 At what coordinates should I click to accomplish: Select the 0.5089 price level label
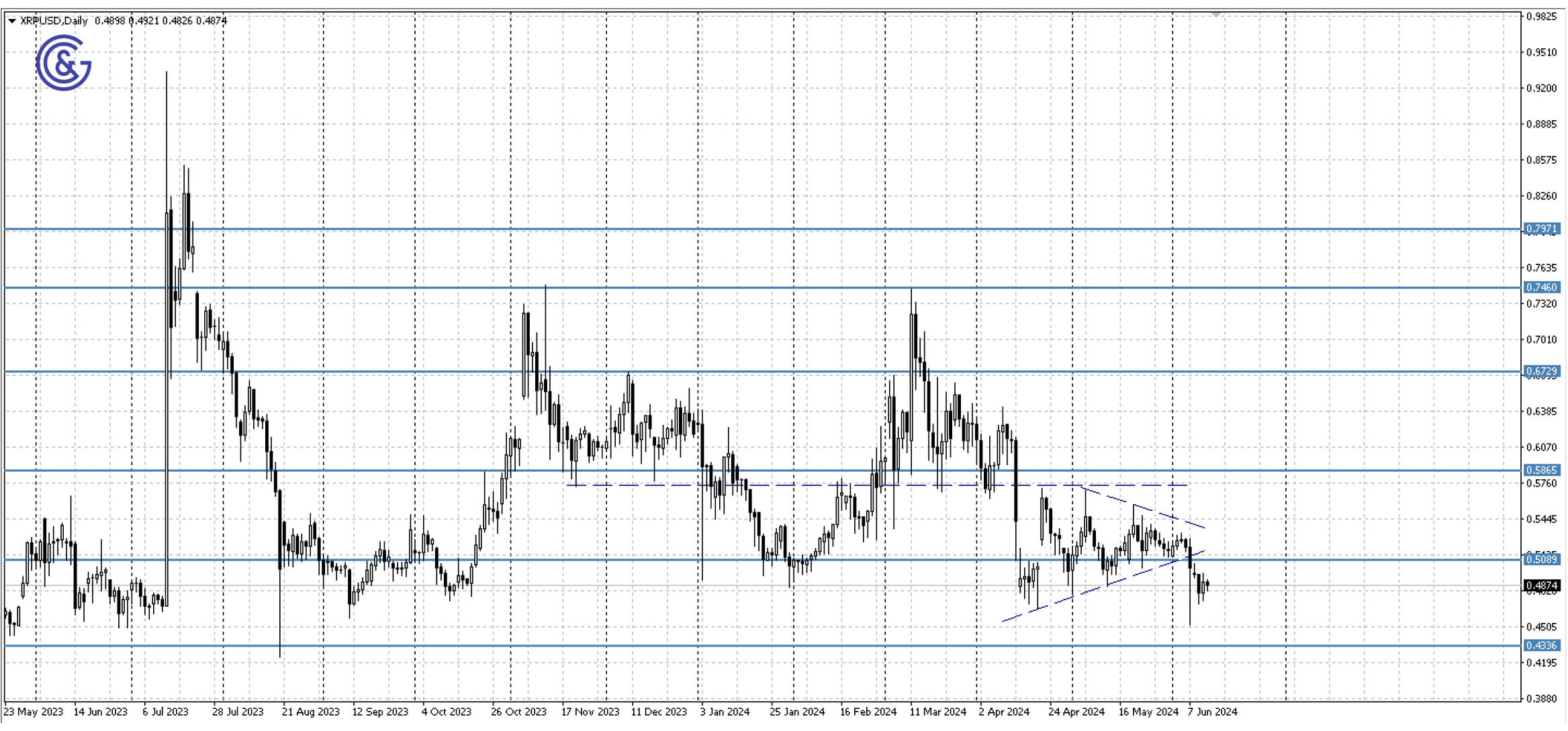click(x=1541, y=559)
